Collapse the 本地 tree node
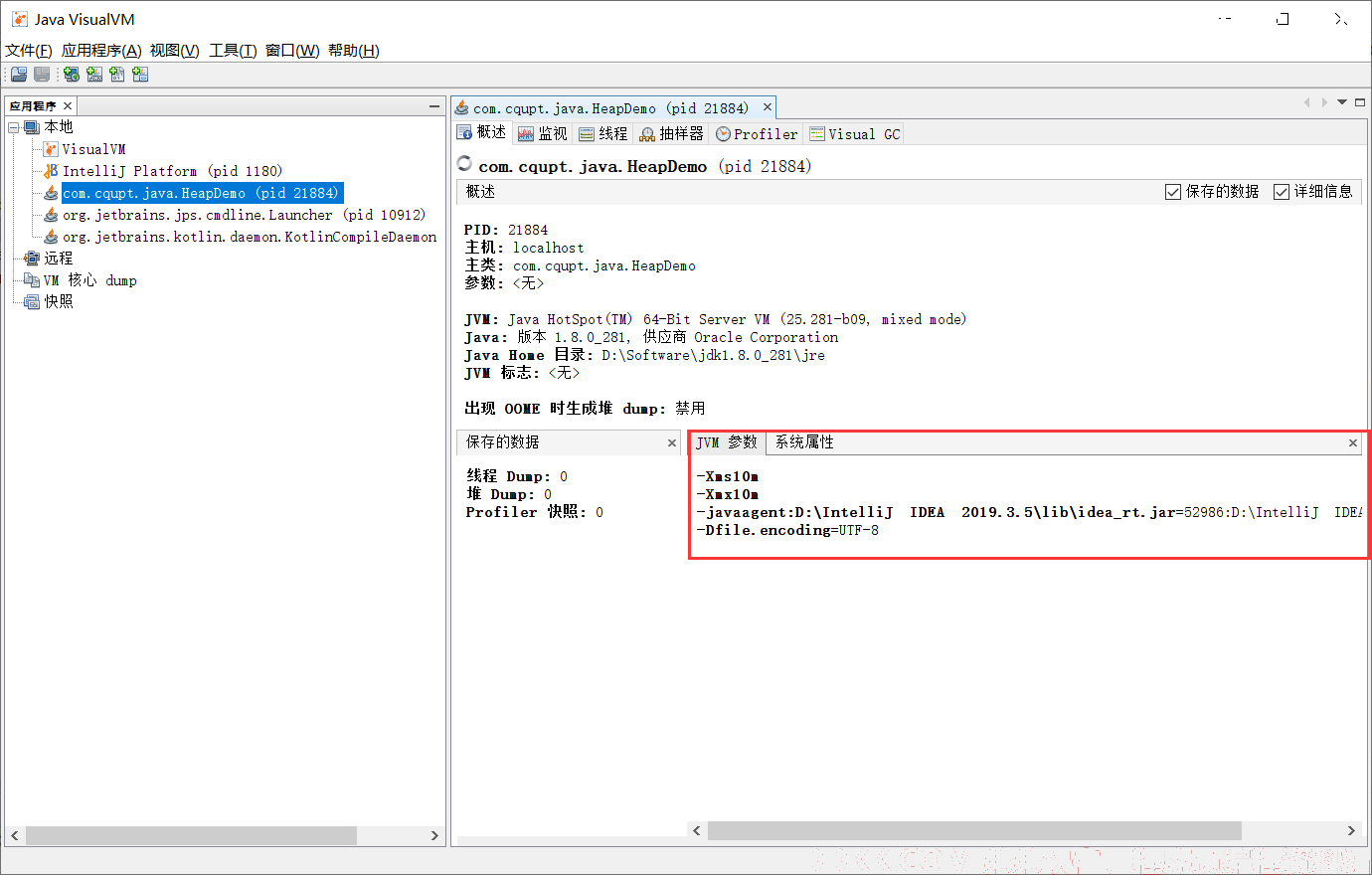This screenshot has height=875, width=1372. click(13, 127)
